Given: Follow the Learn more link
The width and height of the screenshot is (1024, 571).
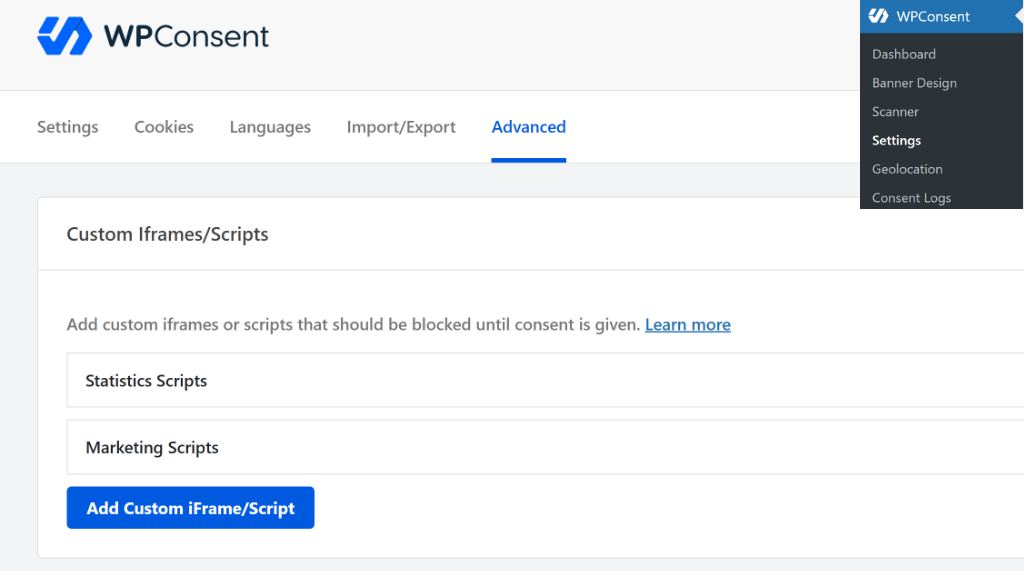Looking at the screenshot, I should coord(688,325).
